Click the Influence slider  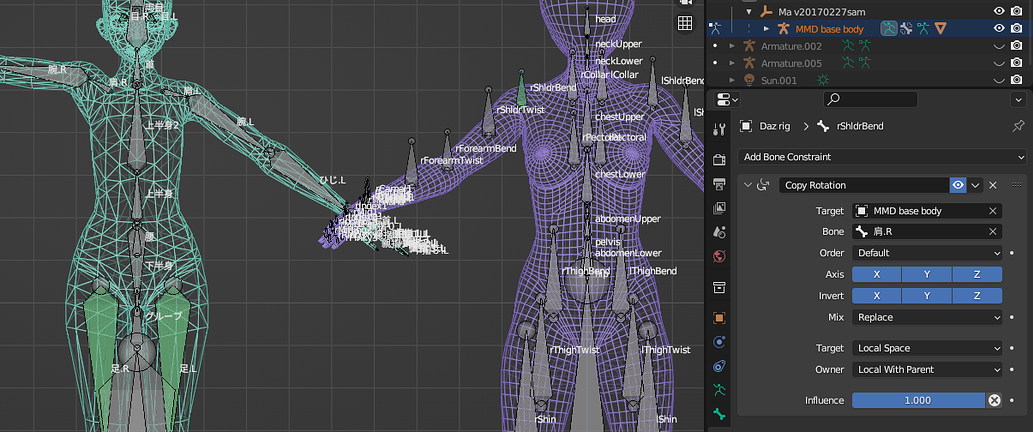918,400
